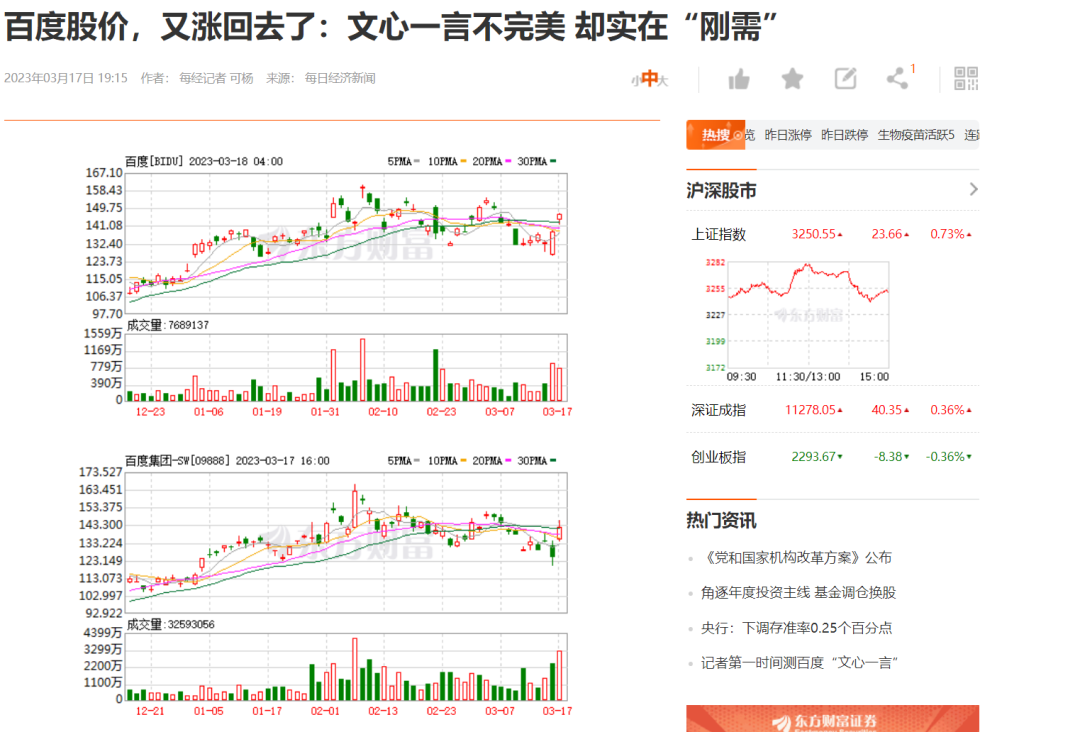1080x732 pixels.
Task: Click the publish date 2023年03月17日 19:15
Action: coord(66,79)
